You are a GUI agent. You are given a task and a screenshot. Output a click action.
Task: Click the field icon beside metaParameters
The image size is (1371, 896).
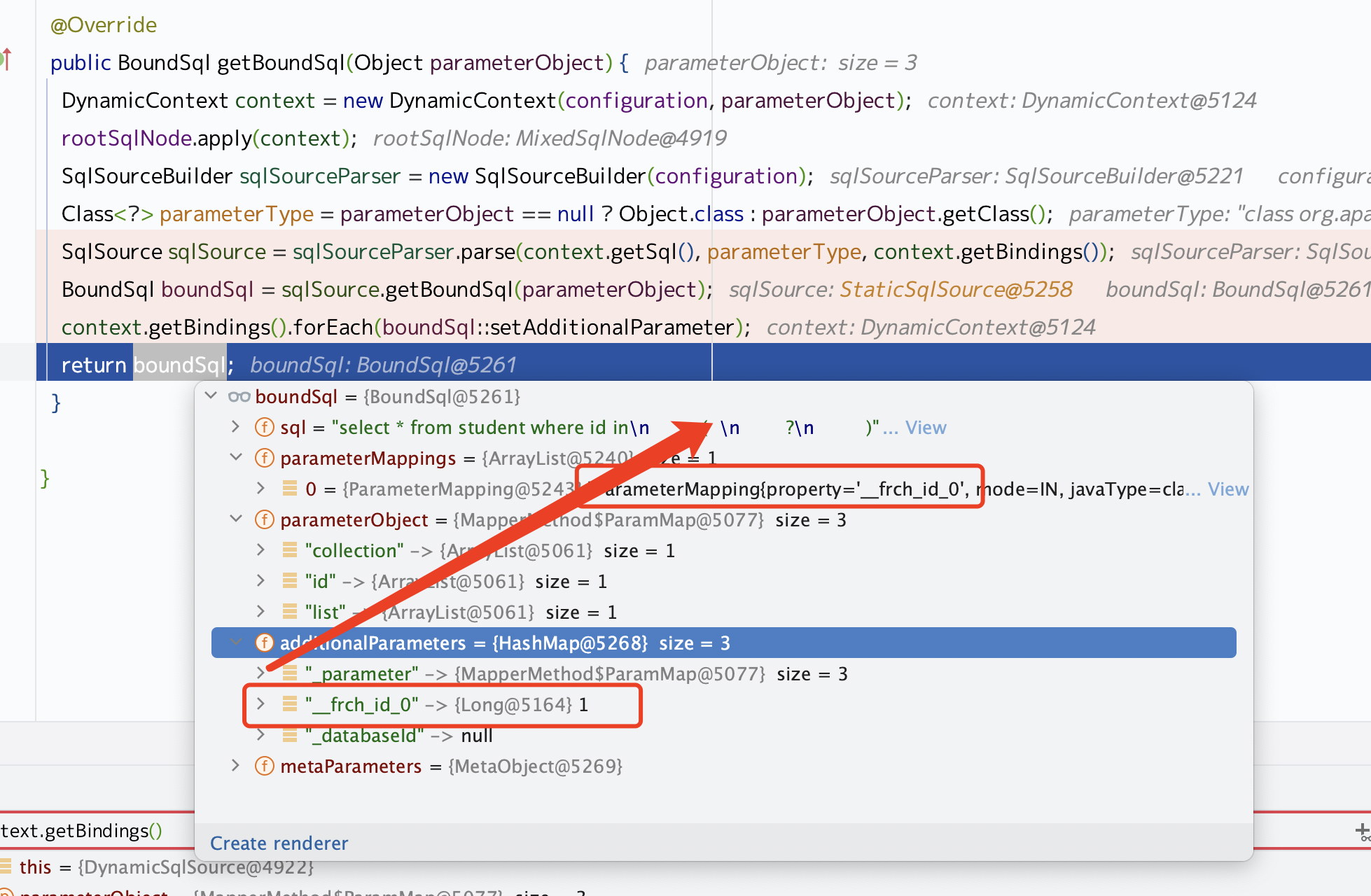tap(264, 766)
